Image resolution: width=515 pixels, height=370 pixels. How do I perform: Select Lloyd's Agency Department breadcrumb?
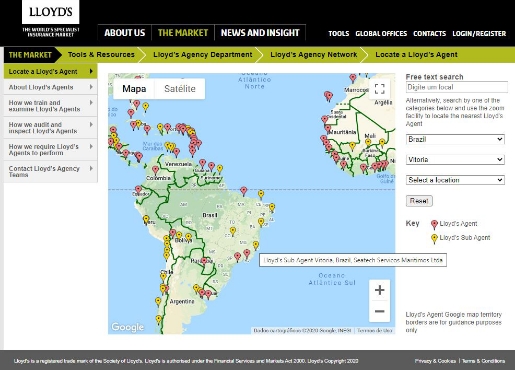(x=203, y=55)
